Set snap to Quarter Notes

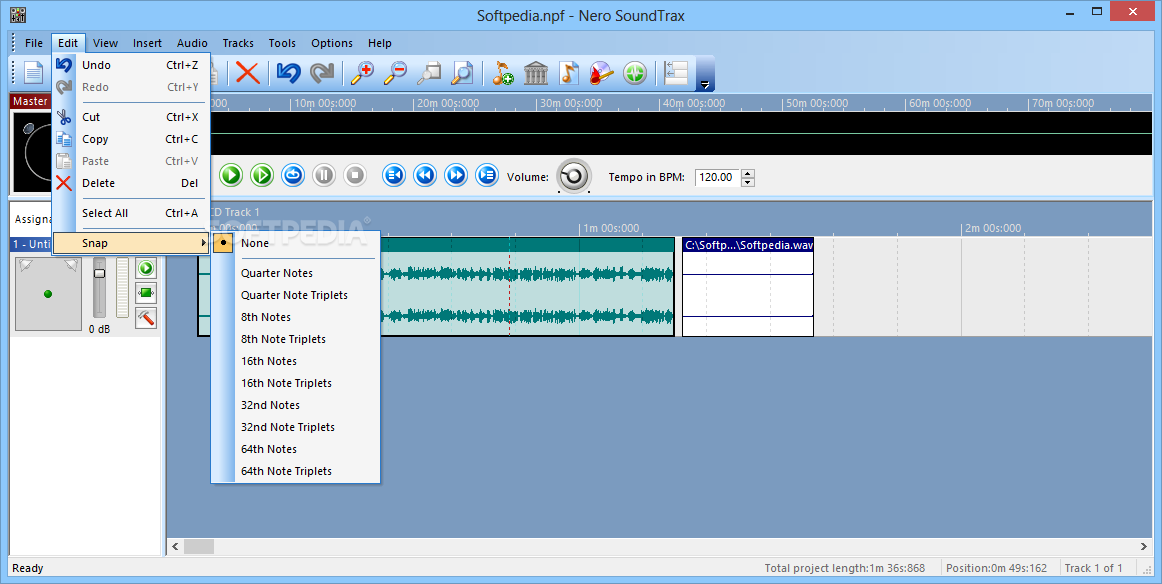click(296, 273)
